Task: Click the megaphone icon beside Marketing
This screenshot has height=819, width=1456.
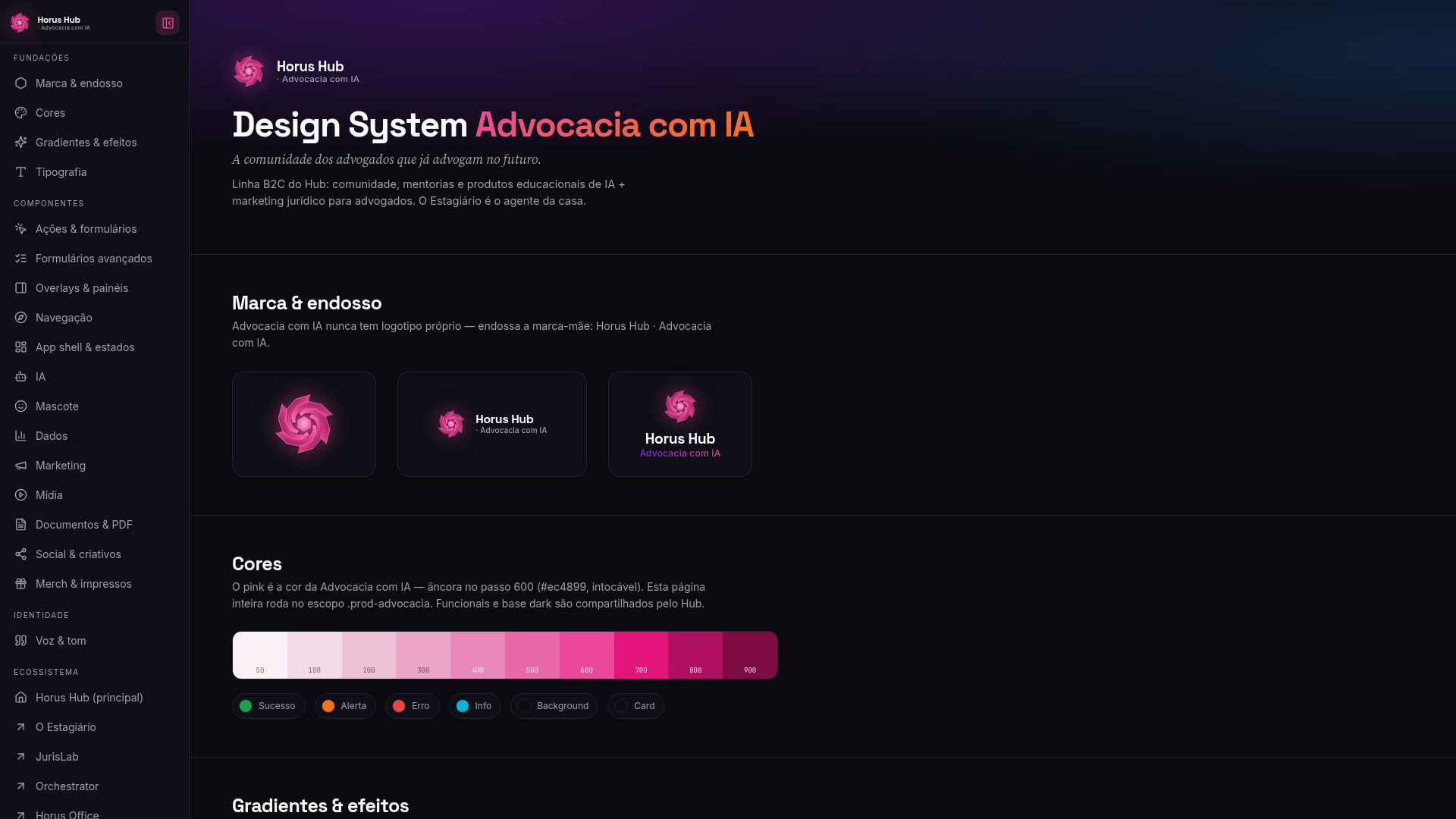Action: (x=20, y=466)
